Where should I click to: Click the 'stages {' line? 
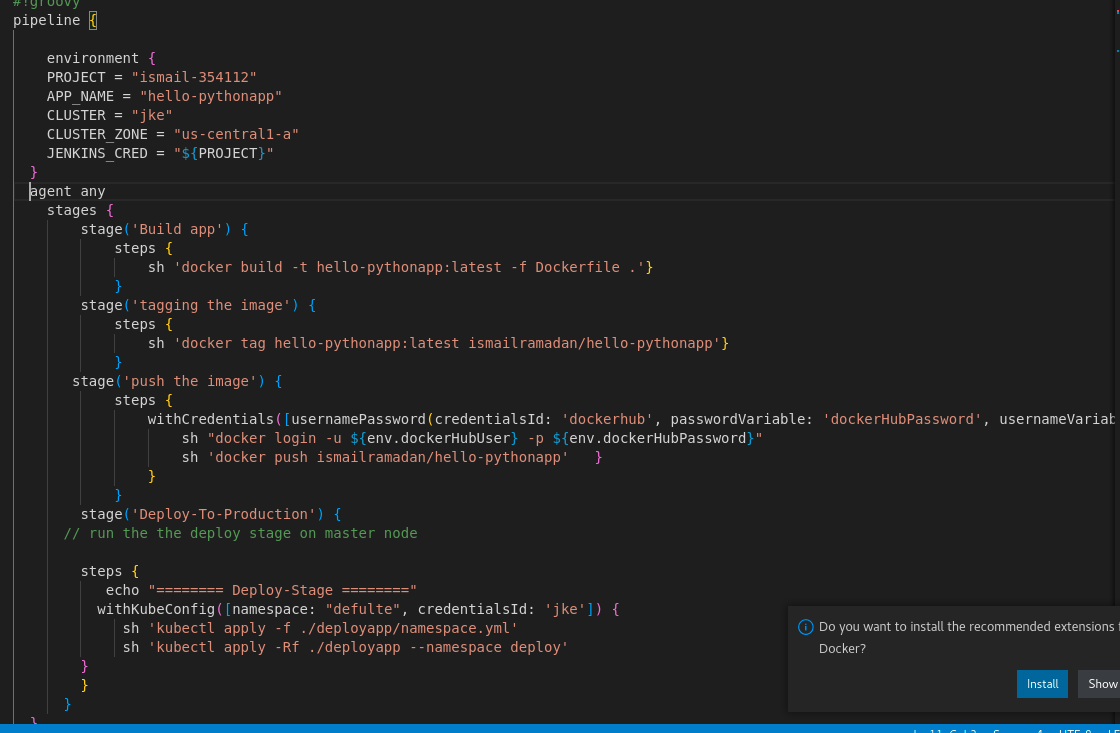pos(80,210)
